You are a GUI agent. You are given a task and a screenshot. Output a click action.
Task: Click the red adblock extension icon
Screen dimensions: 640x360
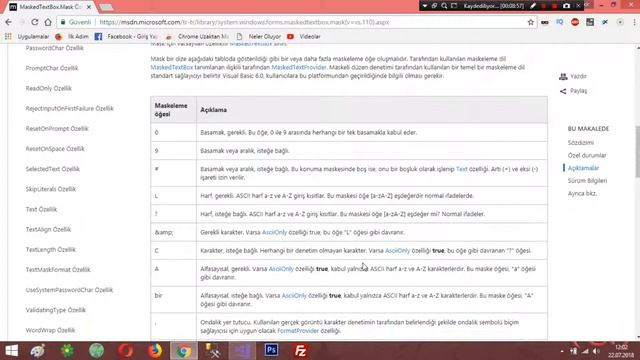[575, 22]
